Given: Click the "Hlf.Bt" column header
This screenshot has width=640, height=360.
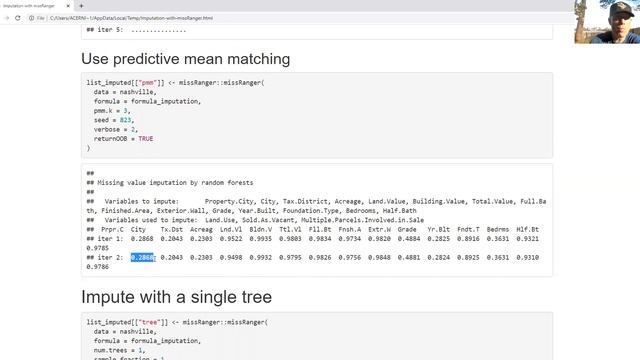Looking at the screenshot, I should pos(528,229).
